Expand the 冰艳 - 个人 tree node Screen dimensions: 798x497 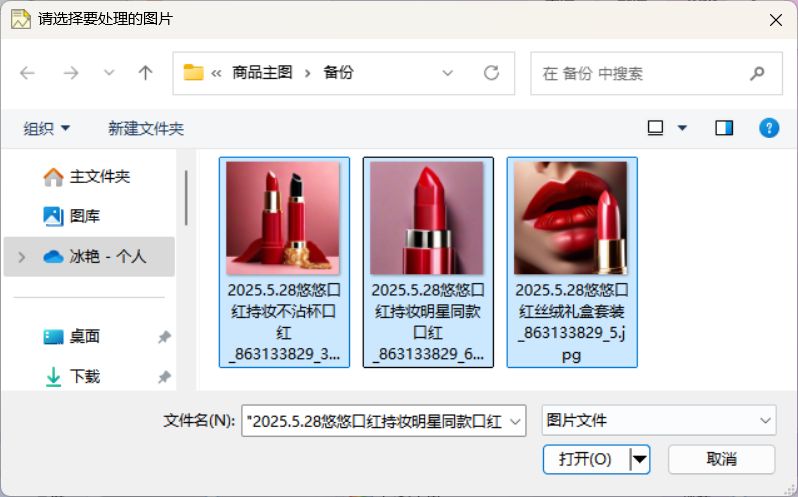coord(21,257)
